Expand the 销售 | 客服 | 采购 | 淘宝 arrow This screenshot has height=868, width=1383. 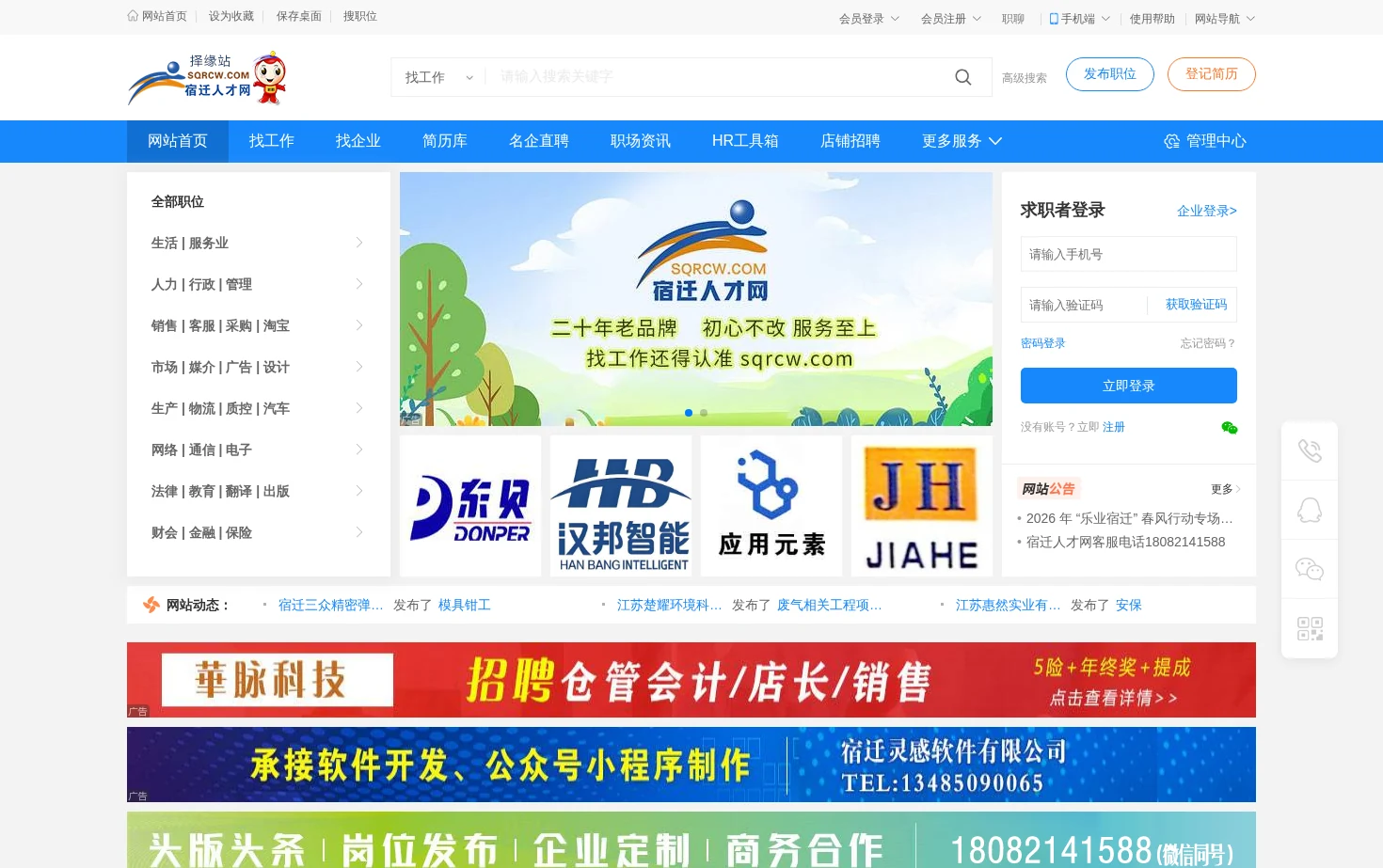(x=359, y=325)
